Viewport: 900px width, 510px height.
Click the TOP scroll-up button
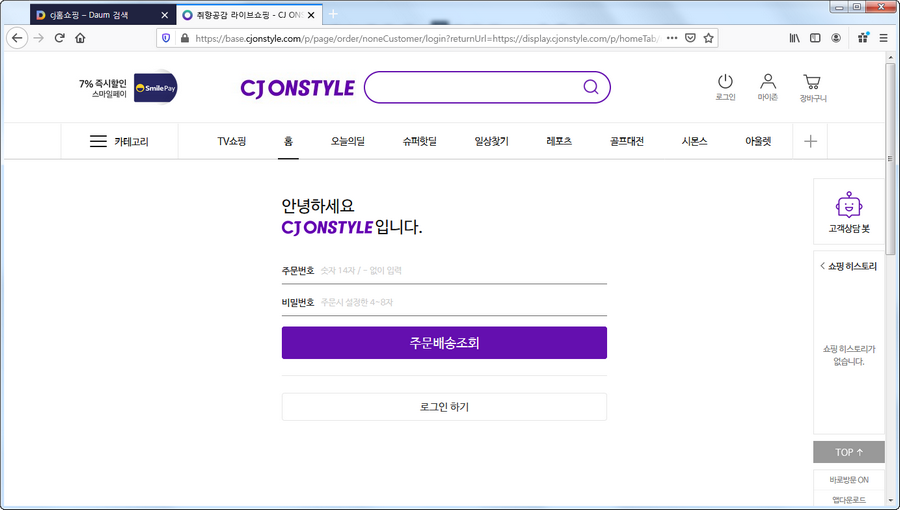point(849,452)
